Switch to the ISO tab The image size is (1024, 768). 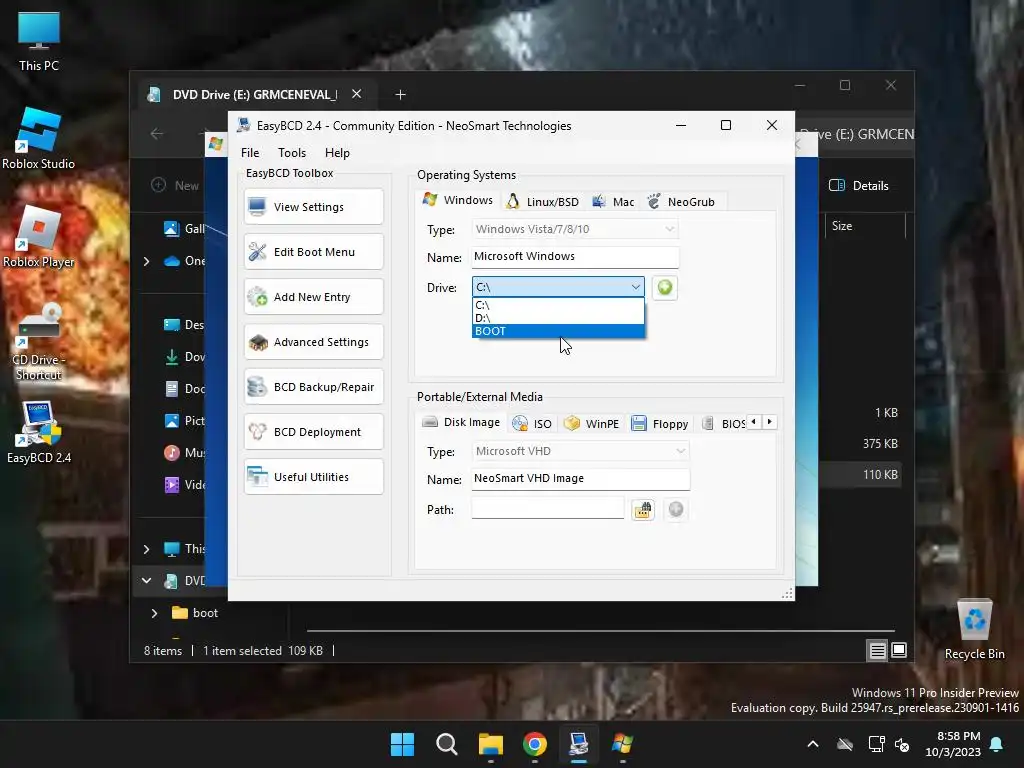(532, 424)
